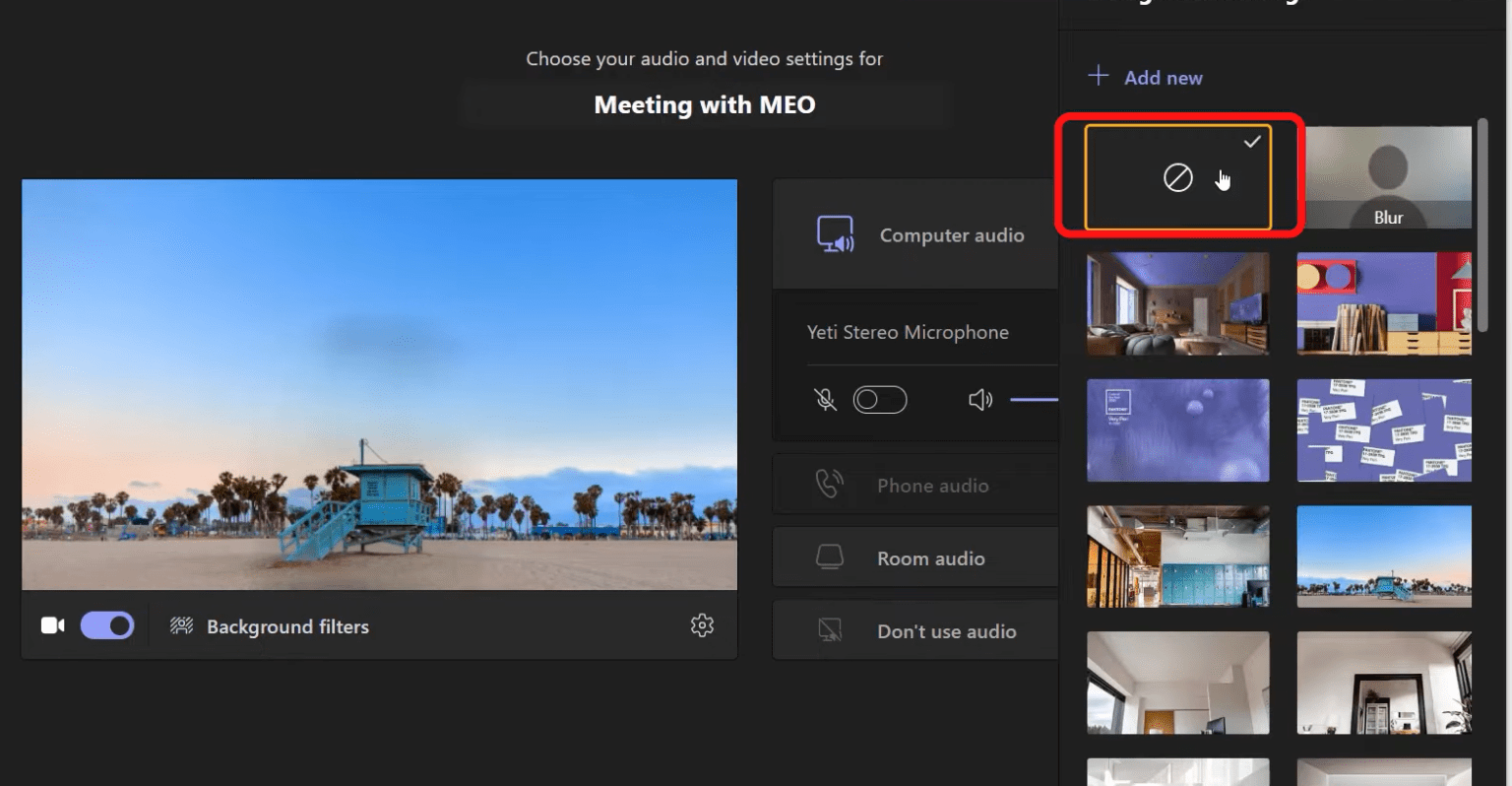This screenshot has height=786, width=1512.
Task: Toggle the microphone switch off
Action: coord(879,399)
